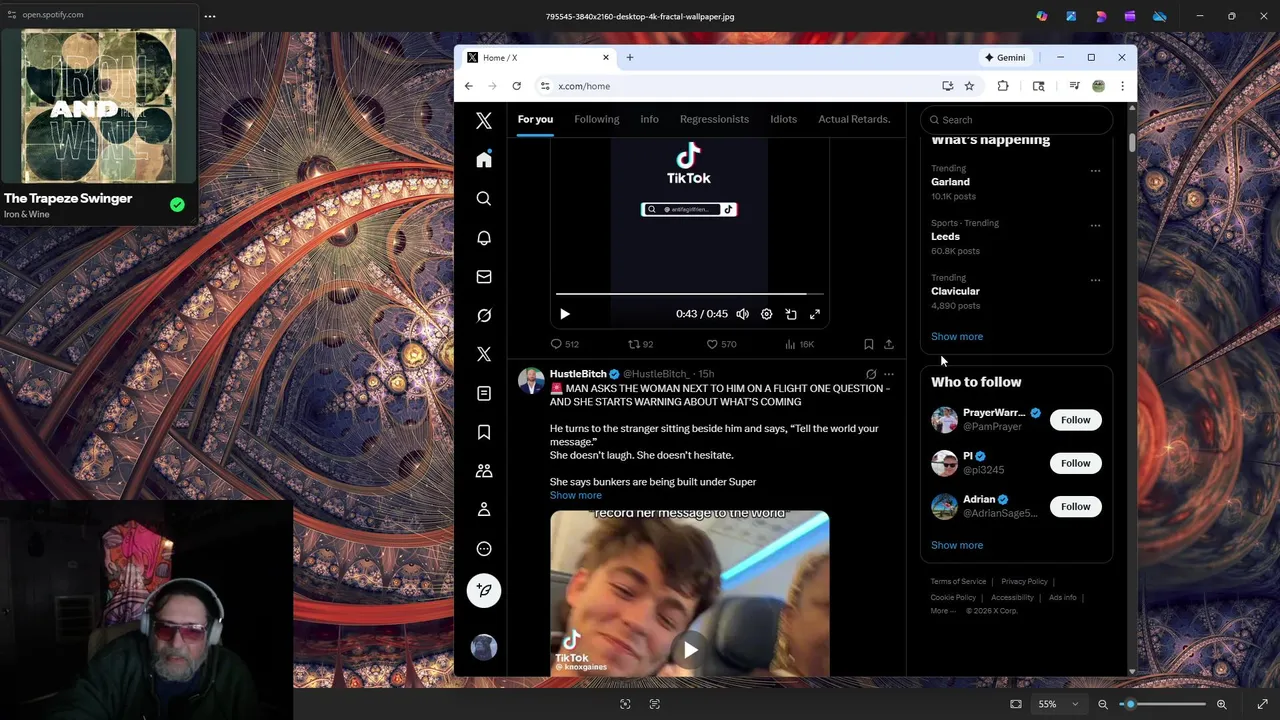Open Premium X icon in sidebar

(x=484, y=354)
